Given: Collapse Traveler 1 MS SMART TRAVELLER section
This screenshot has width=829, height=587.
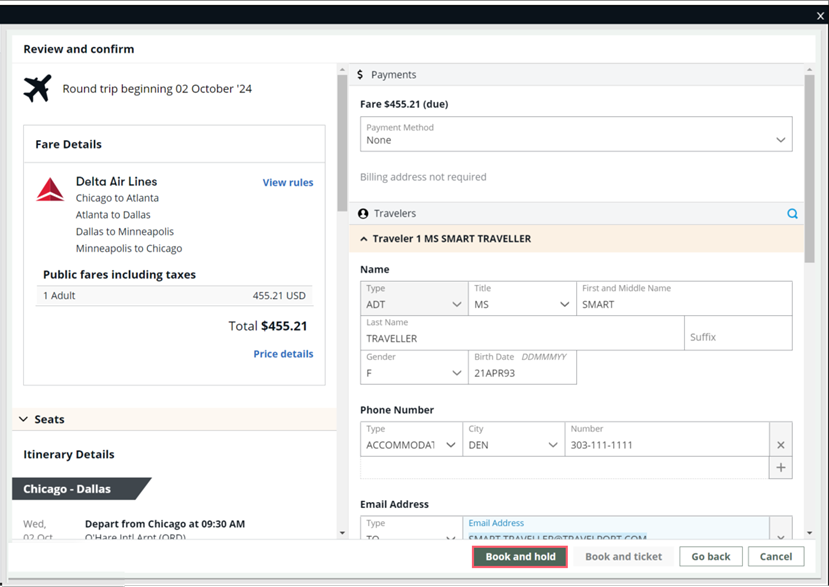Looking at the screenshot, I should point(364,239).
